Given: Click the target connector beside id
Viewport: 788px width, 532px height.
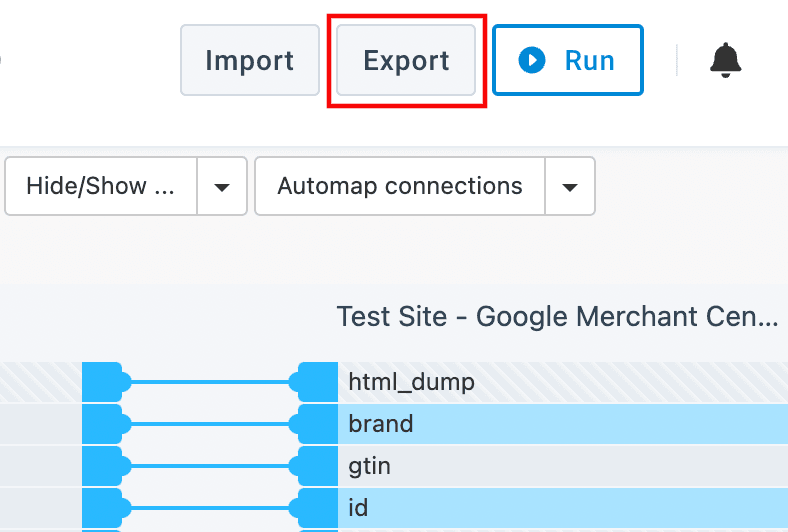Looking at the screenshot, I should coord(315,508).
